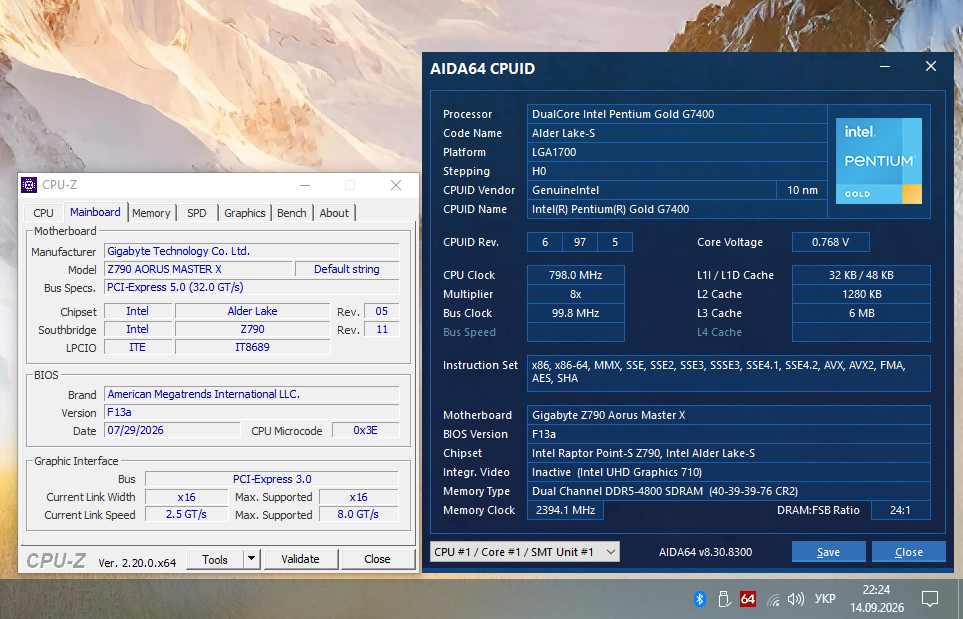Open the network Wi-Fi tray icon
The height and width of the screenshot is (619, 963).
773,599
